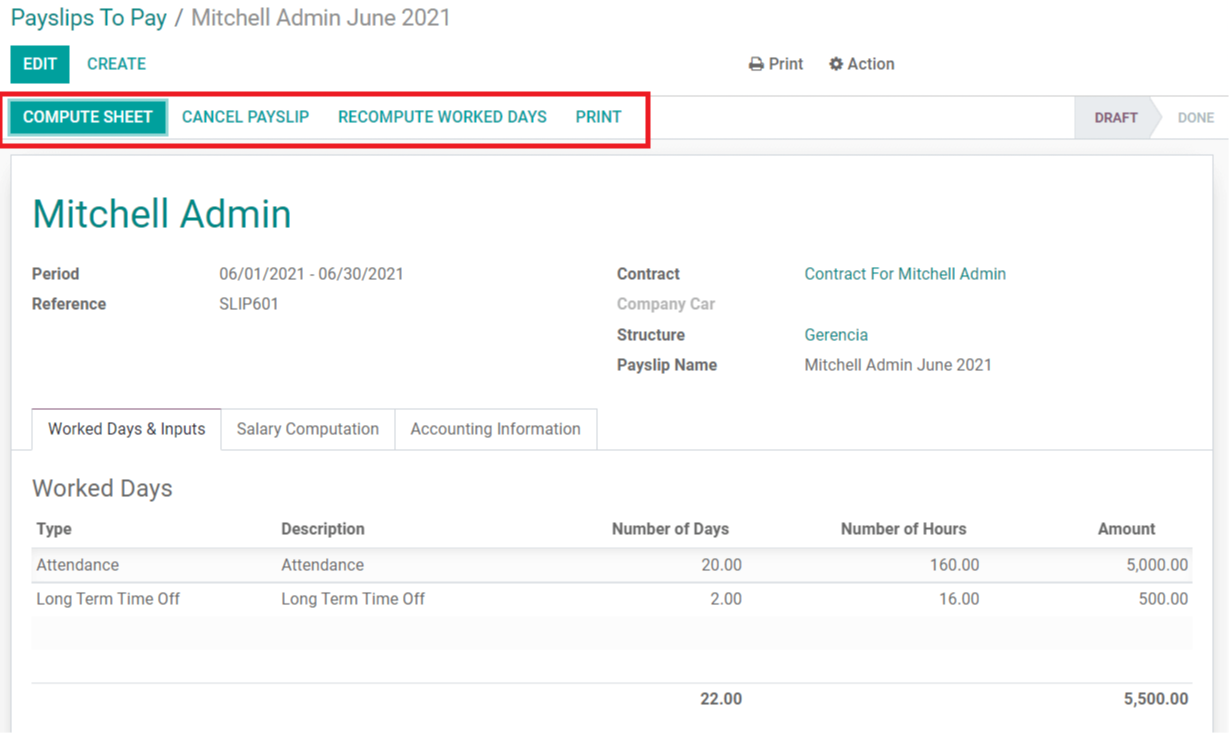Screen dimensions: 1229x733
Task: Click the 500.00 amount value
Action: pos(1163,599)
